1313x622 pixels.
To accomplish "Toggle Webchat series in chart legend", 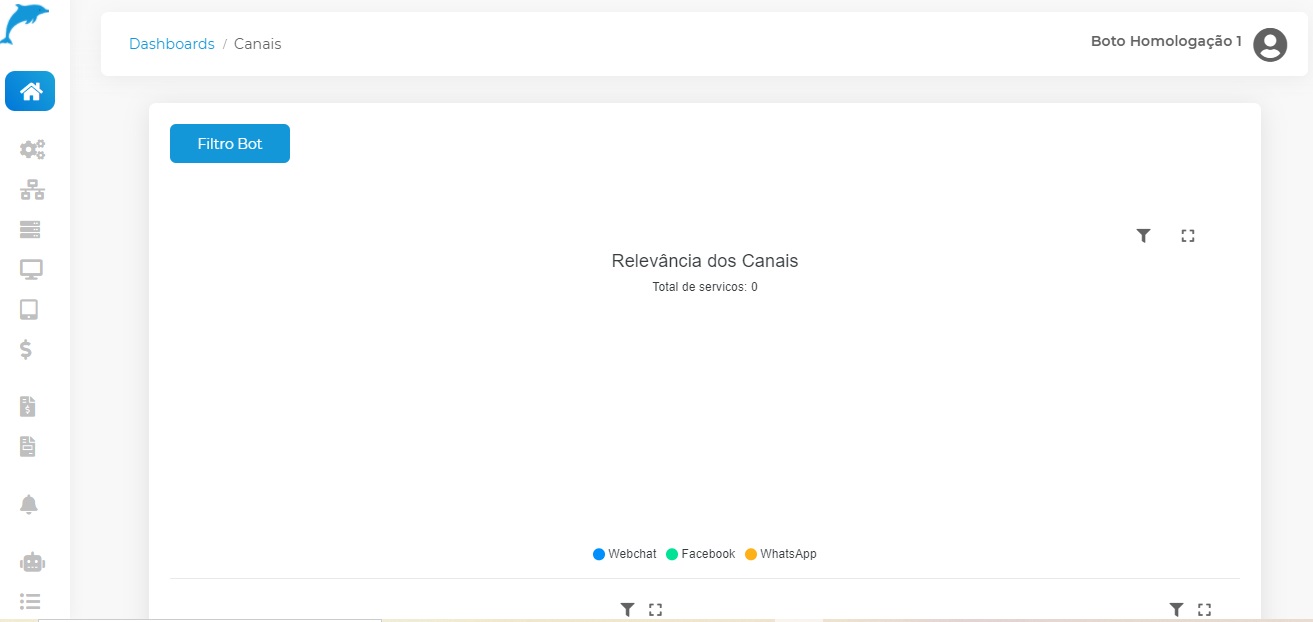I will (x=625, y=554).
